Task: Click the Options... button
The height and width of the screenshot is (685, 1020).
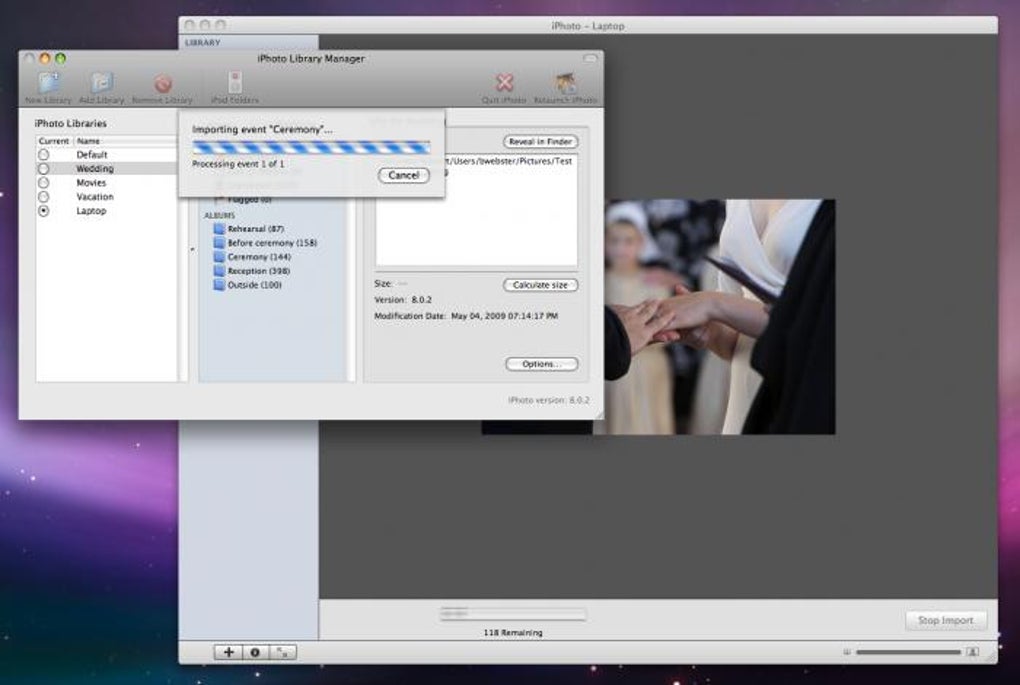Action: (x=541, y=364)
